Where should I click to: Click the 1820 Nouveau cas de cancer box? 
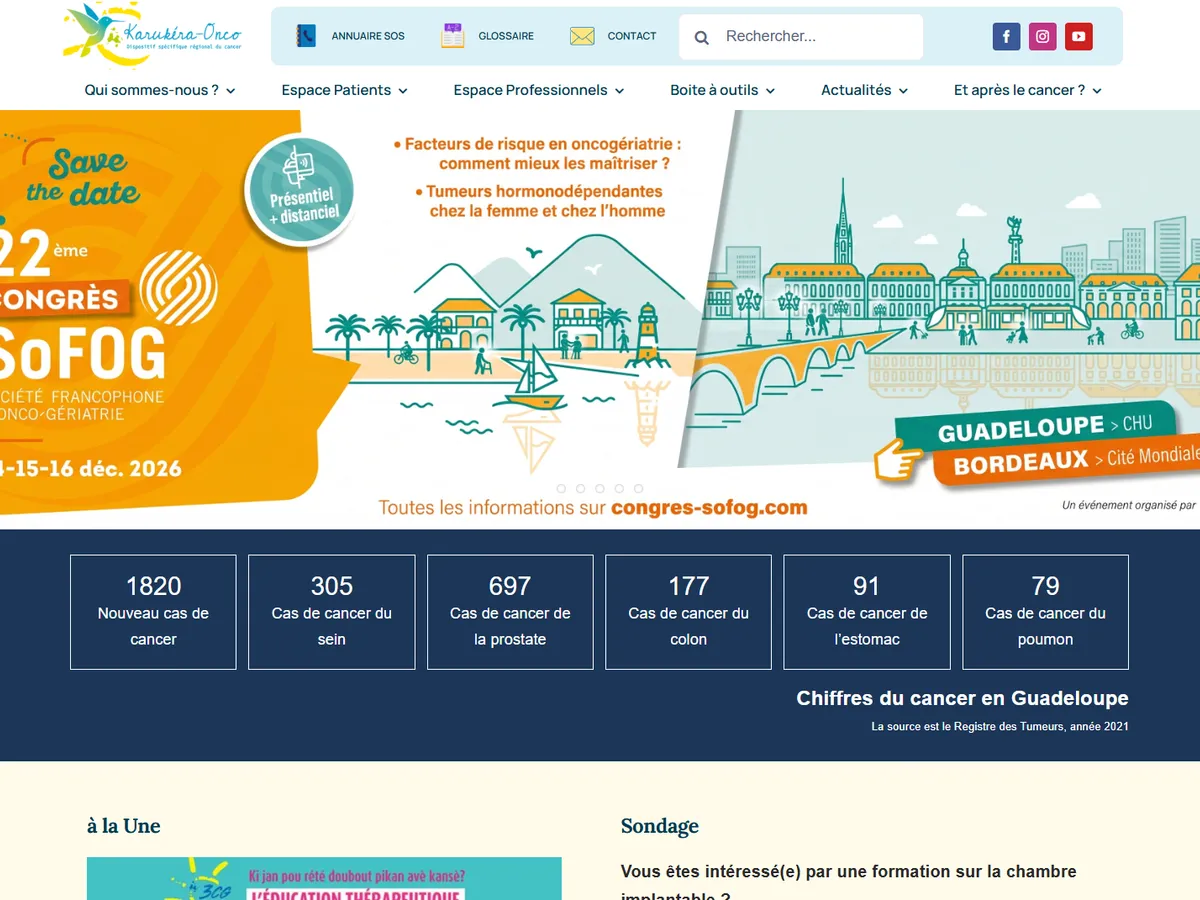[153, 612]
